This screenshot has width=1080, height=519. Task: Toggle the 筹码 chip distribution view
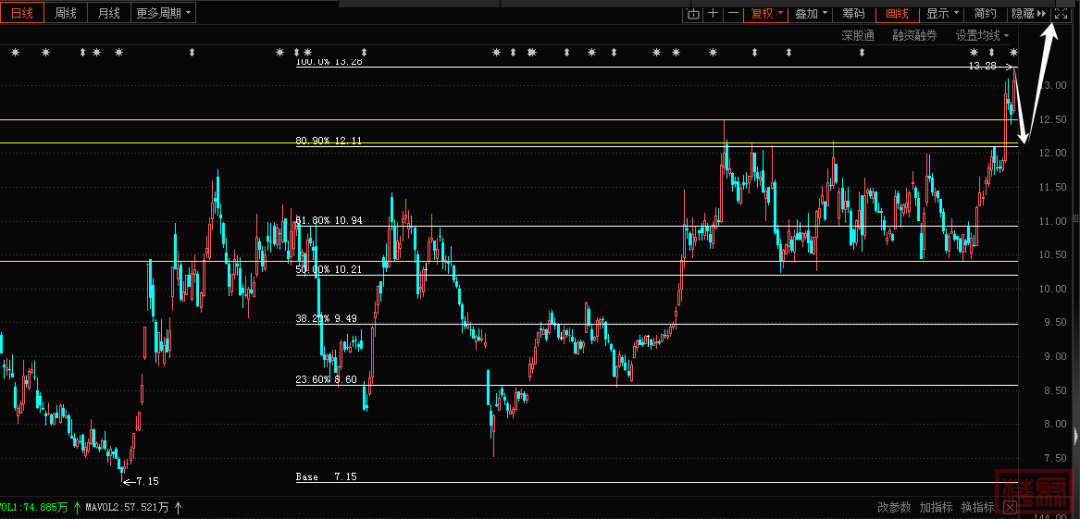[x=853, y=13]
